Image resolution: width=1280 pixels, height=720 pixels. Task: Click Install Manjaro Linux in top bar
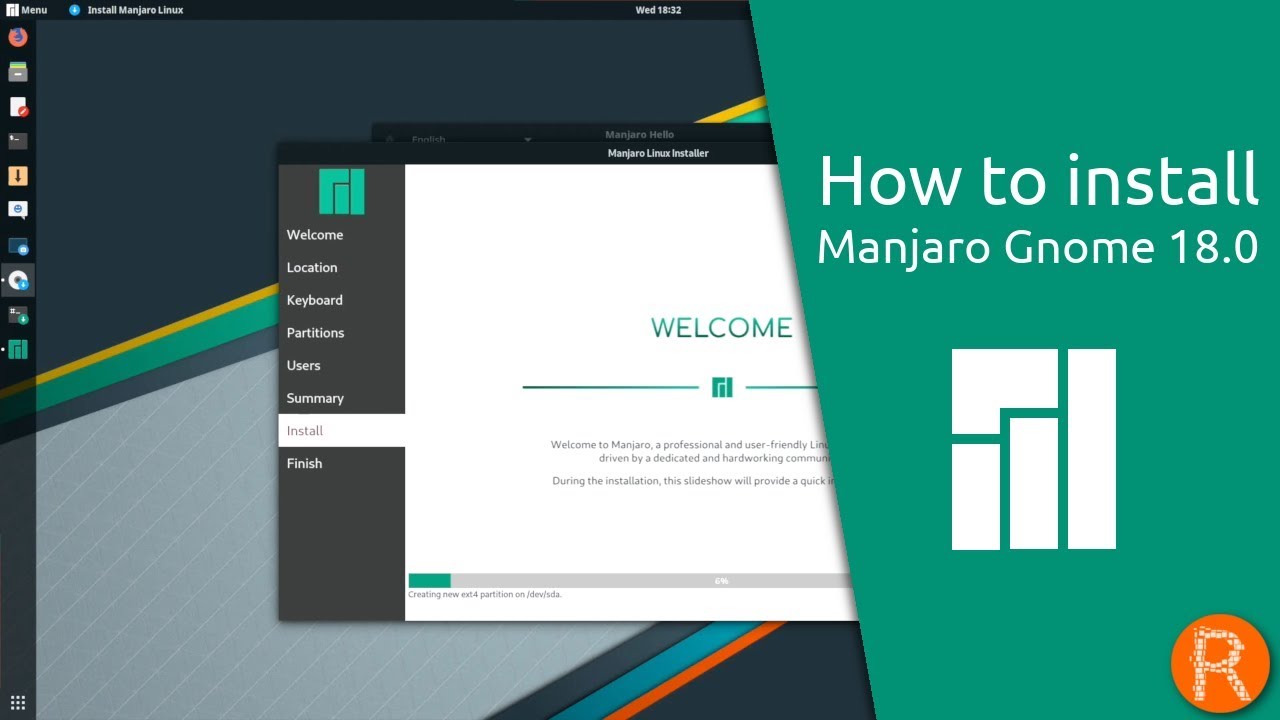pos(135,10)
